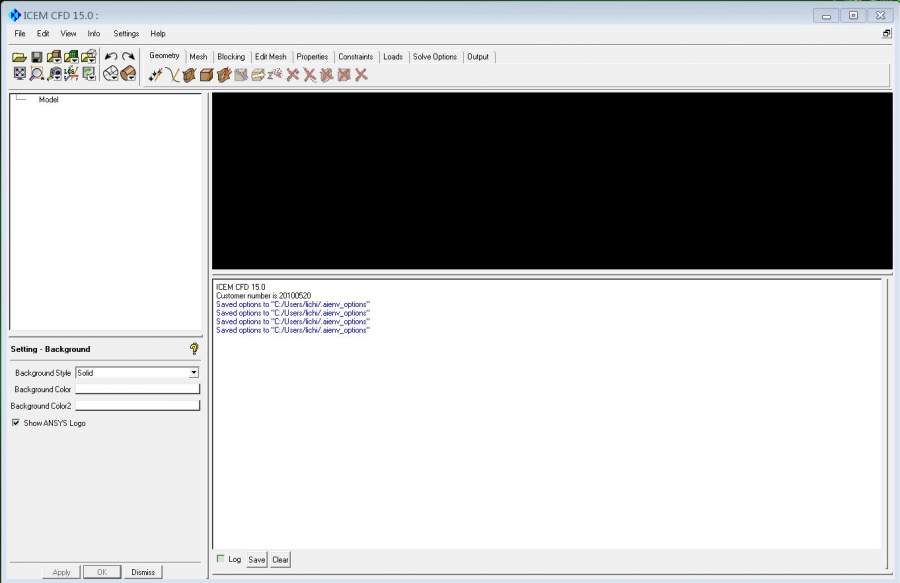Click the help icon beside Setting - Background
This screenshot has height=583, width=900.
[x=194, y=348]
